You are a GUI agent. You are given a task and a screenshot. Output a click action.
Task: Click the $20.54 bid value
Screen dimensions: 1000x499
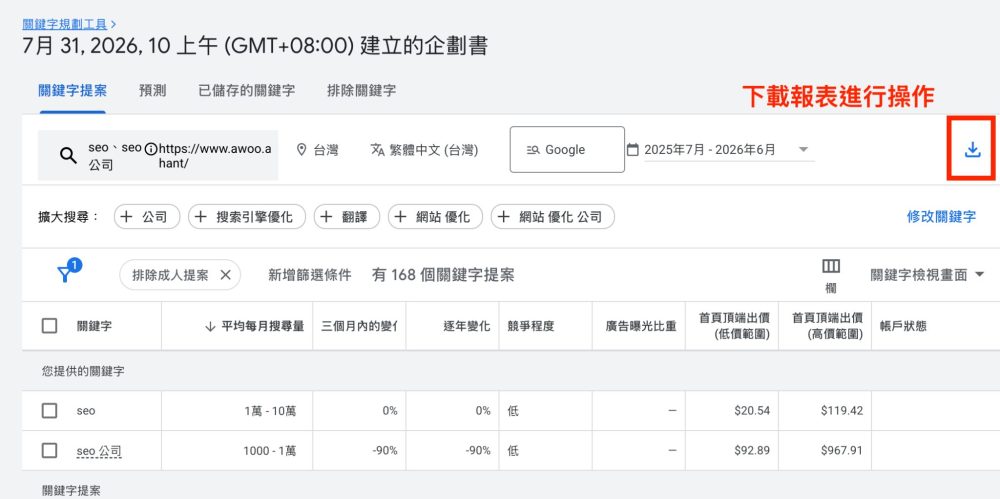coord(752,411)
